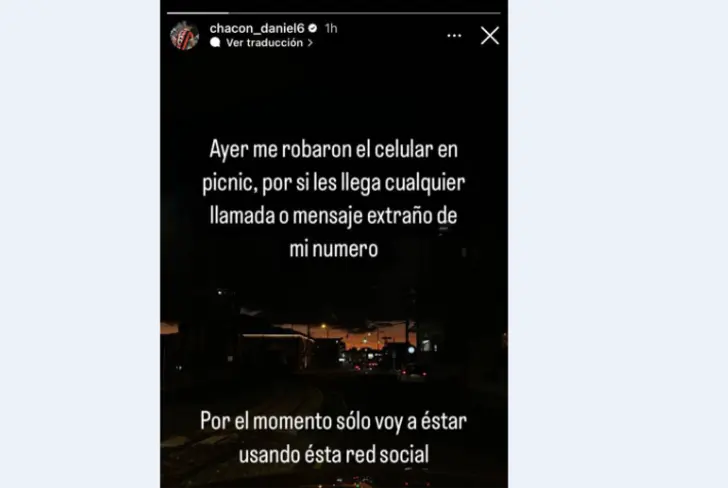Close the story with the X icon
This screenshot has width=728, height=488.
(490, 36)
